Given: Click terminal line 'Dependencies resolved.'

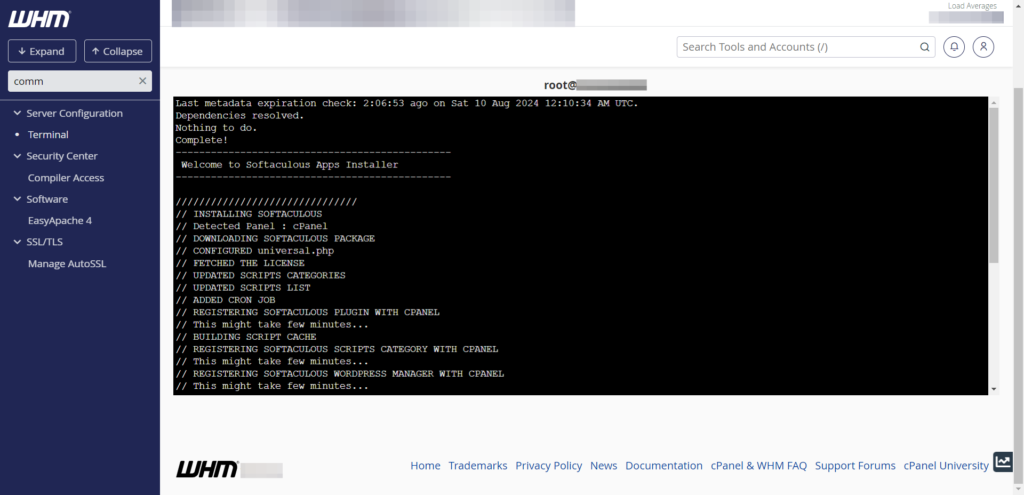Looking at the screenshot, I should click(x=240, y=116).
